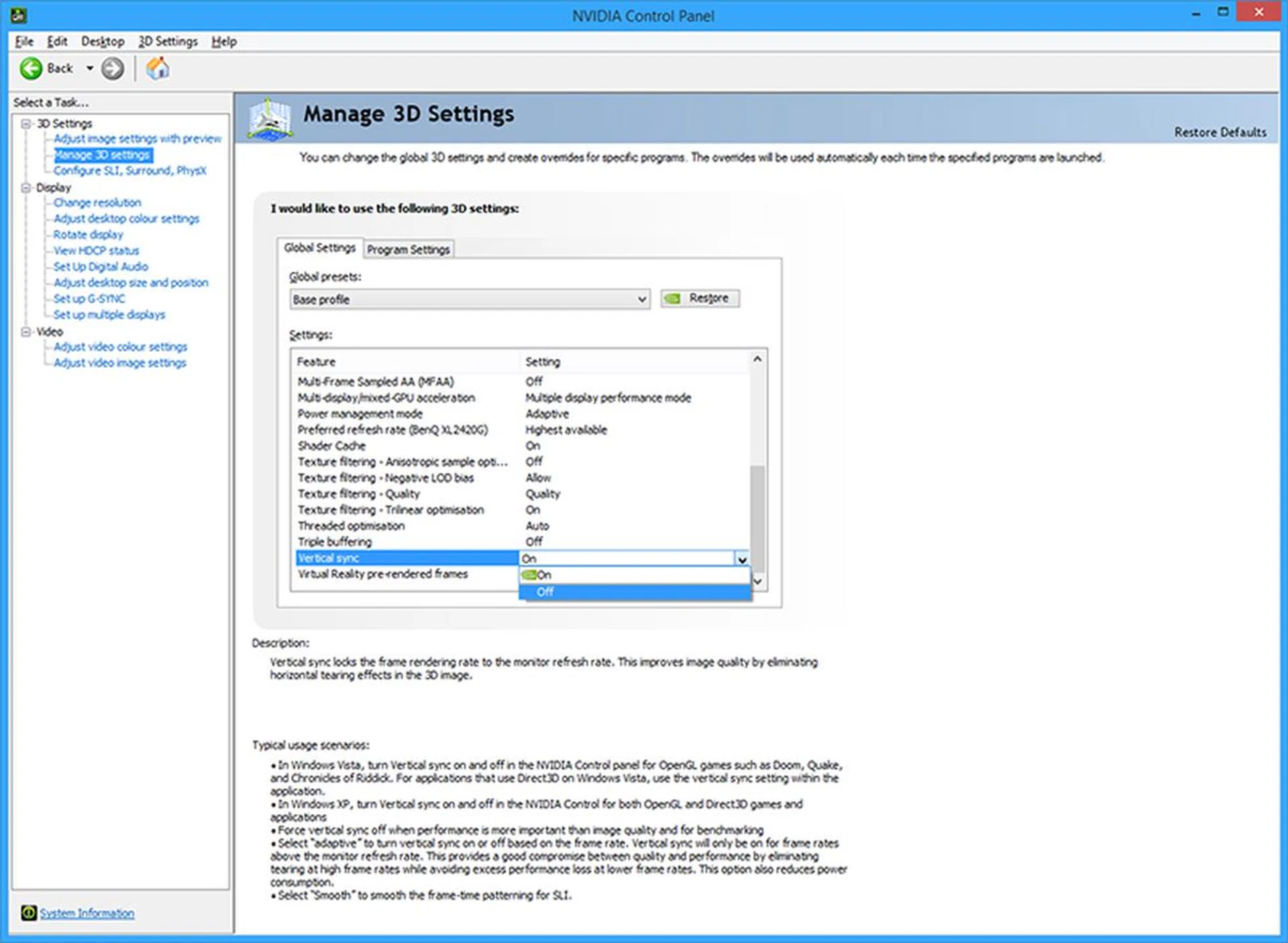Viewport: 1288px width, 943px height.
Task: Click the Restore button
Action: 700,298
